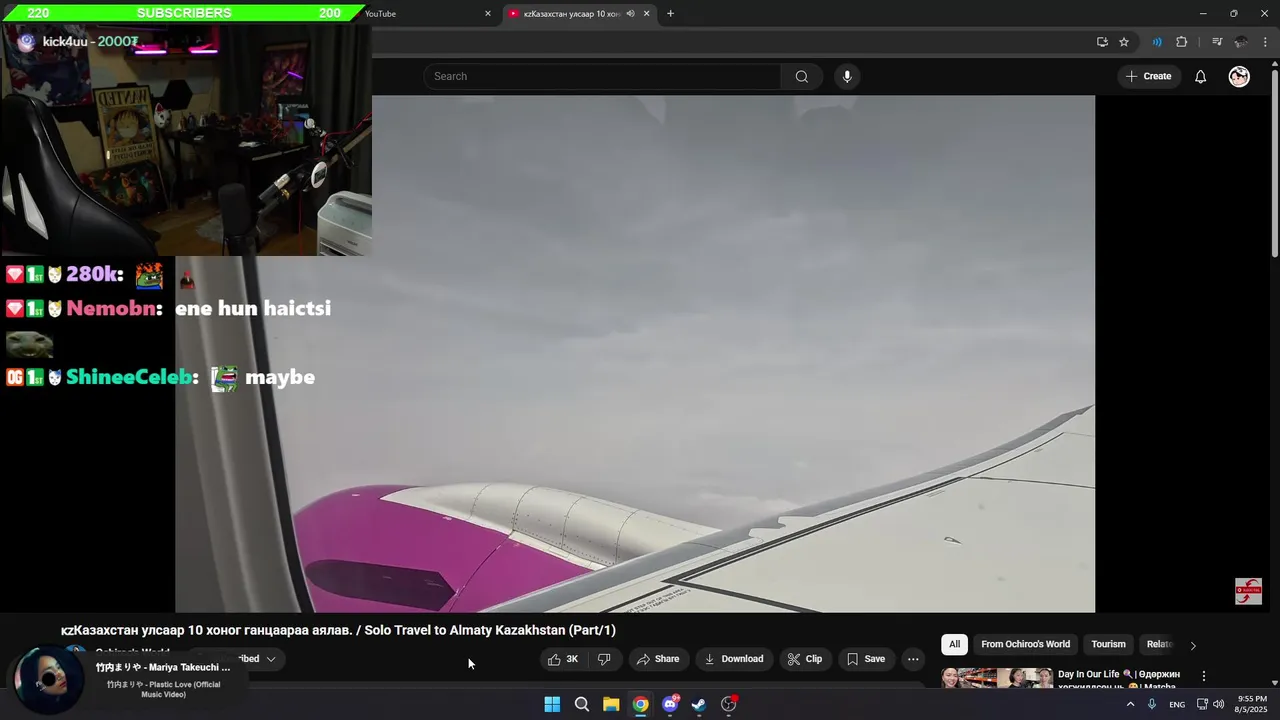The image size is (1280, 720).
Task: Click the YouTube search magnifier button
Action: 801,77
